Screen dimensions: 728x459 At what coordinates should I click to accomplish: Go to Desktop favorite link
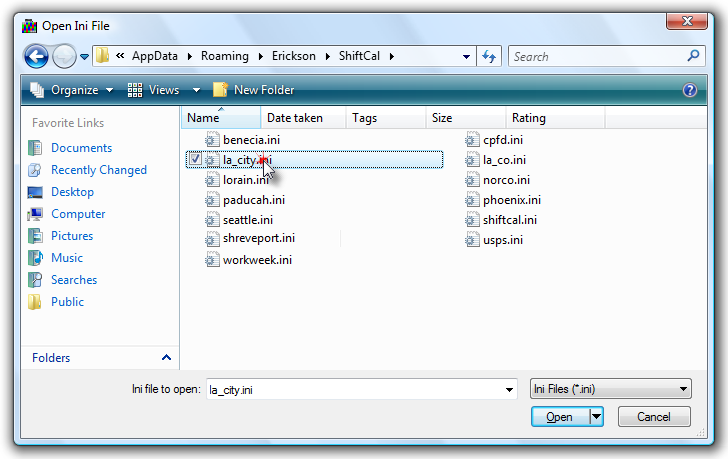tap(72, 192)
